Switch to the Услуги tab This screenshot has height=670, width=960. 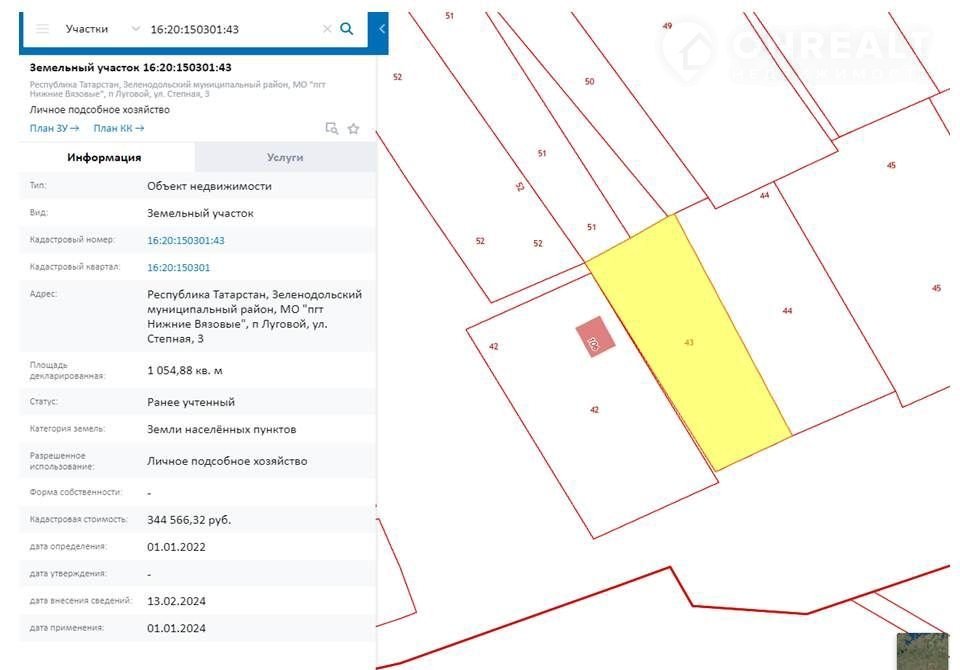point(285,157)
